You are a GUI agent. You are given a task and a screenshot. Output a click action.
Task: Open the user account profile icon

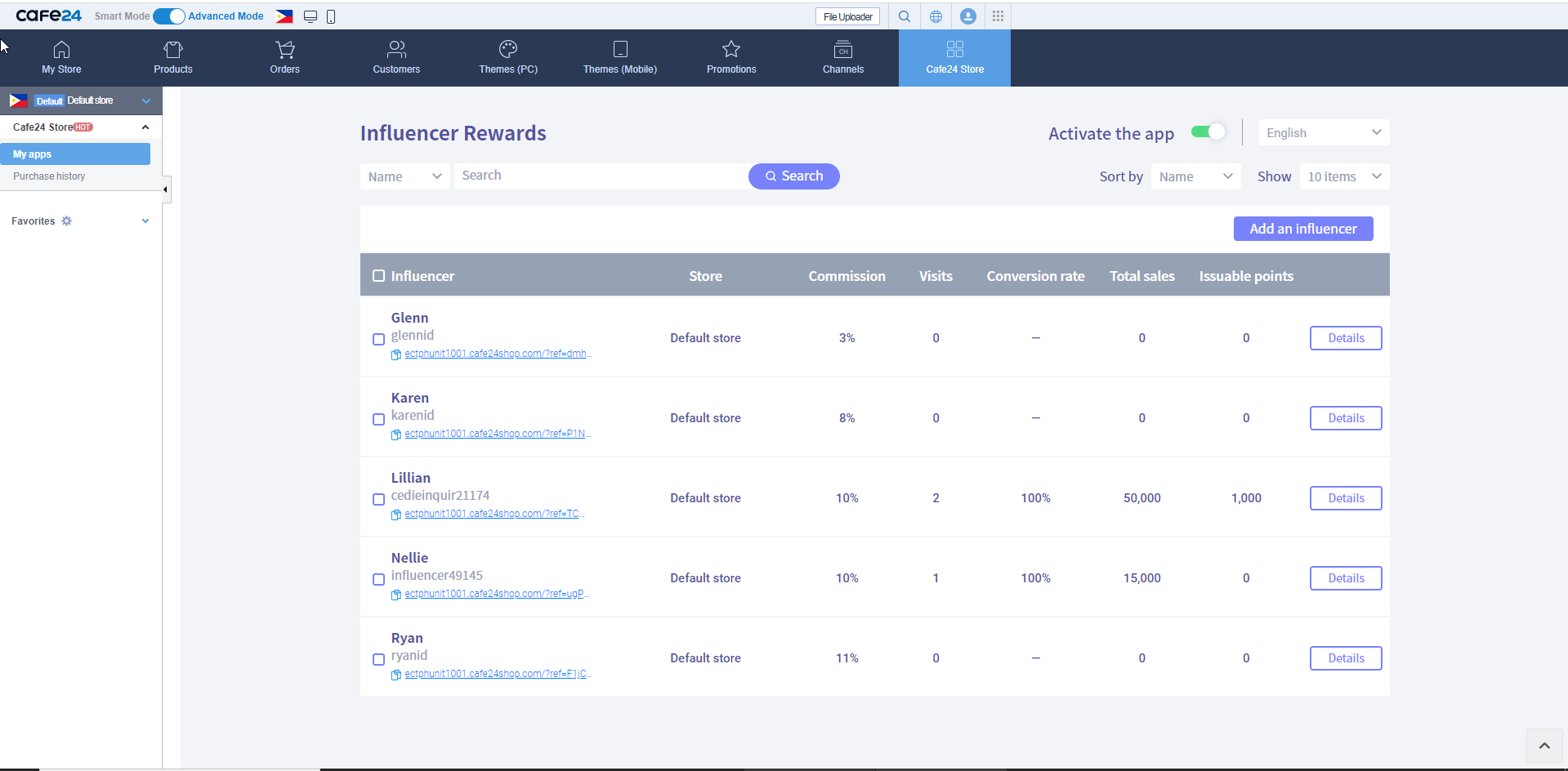tap(967, 16)
